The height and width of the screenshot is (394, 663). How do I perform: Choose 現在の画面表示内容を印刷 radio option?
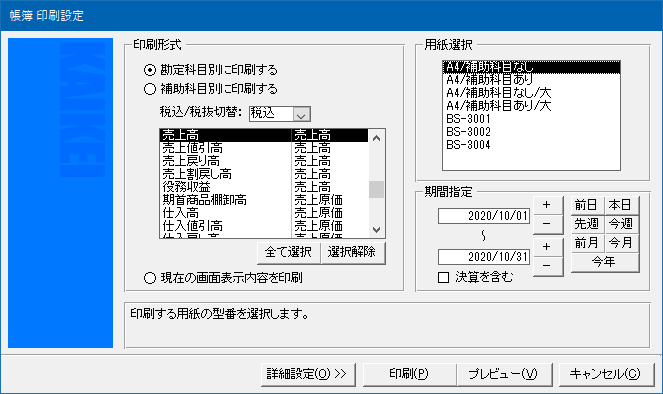[x=150, y=278]
